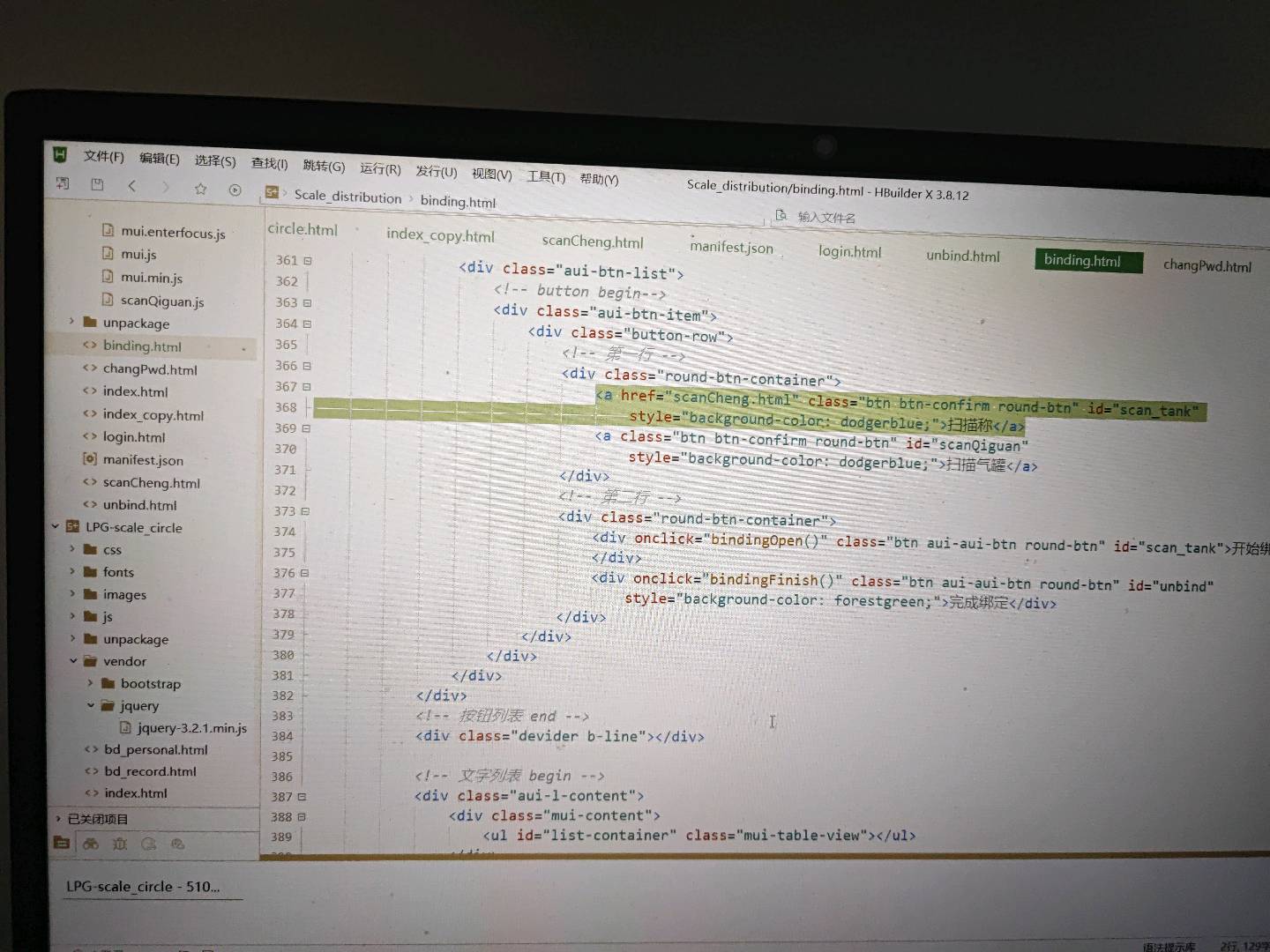Screen dimensions: 1270x952
Task: Click the new file toolbar icon
Action: tap(63, 183)
